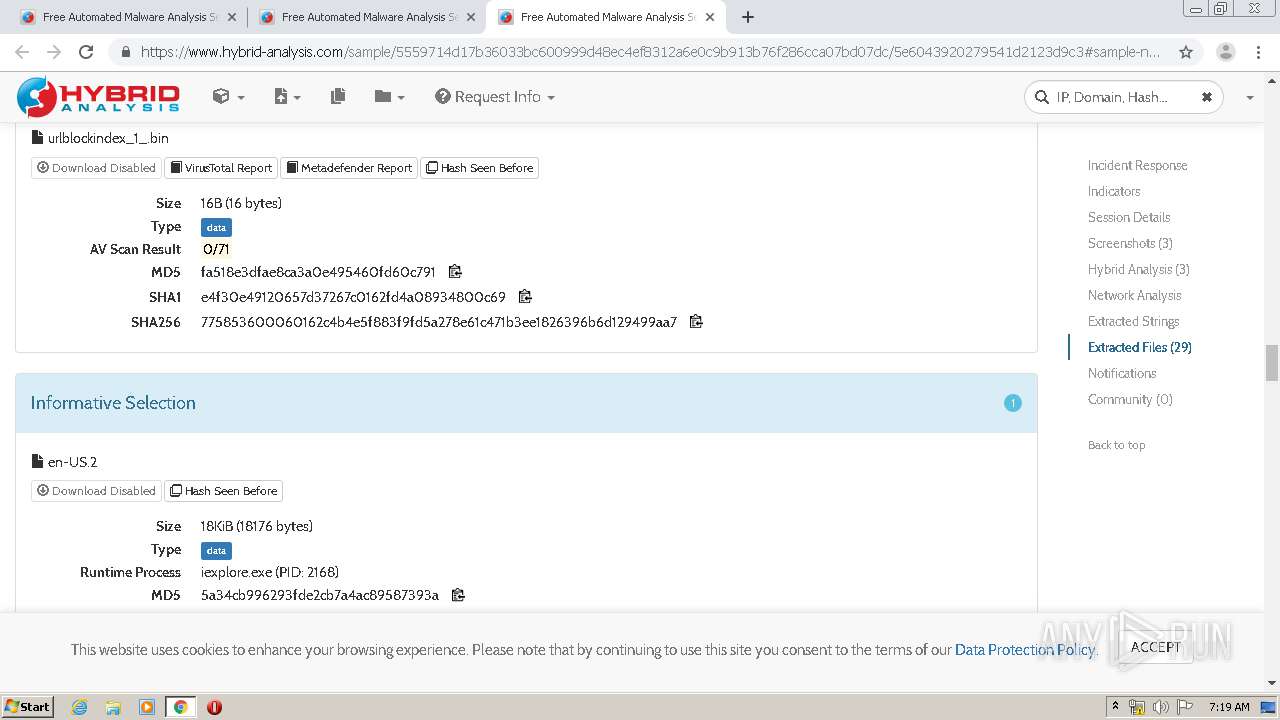This screenshot has height=720, width=1280.
Task: Close the third active browser tab
Action: [x=709, y=17]
